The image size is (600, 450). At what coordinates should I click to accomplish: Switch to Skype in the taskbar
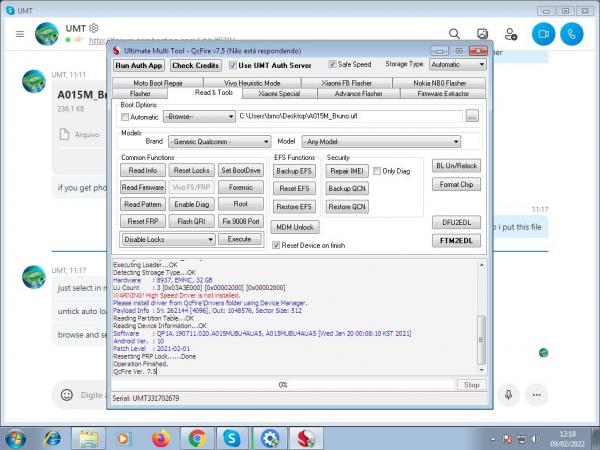tap(232, 439)
